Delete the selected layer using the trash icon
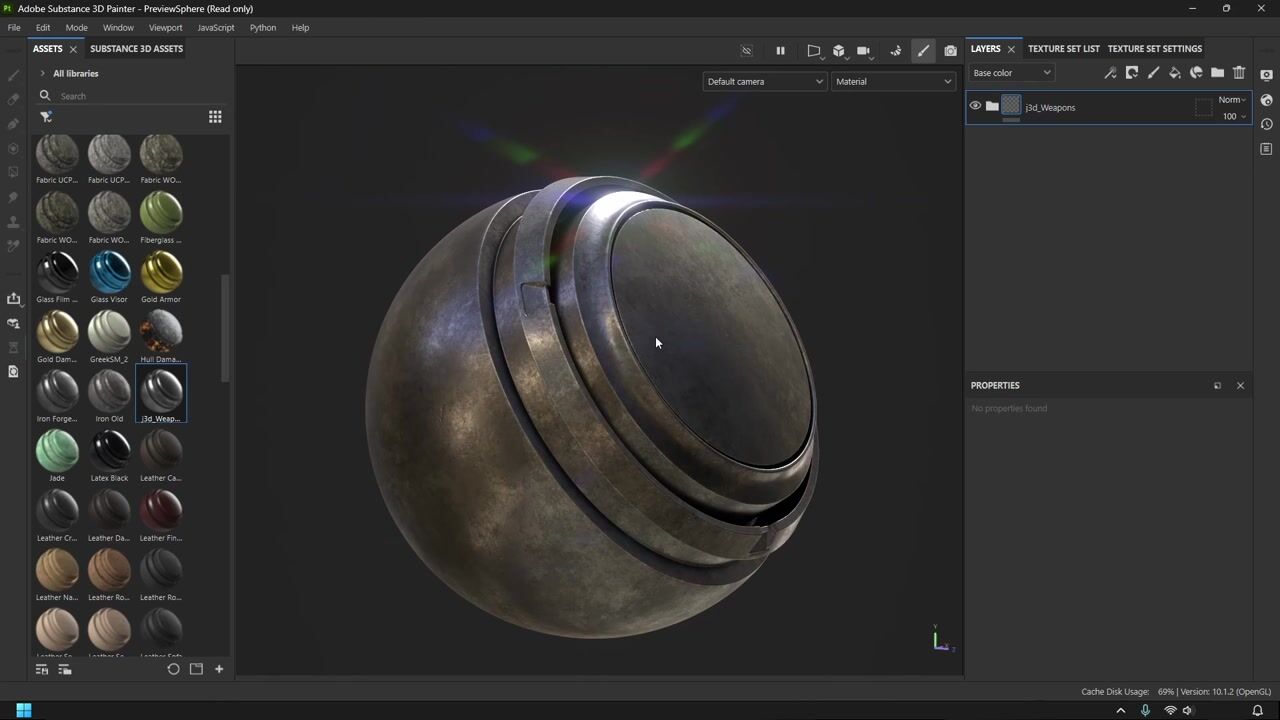This screenshot has height=720, width=1280. click(x=1239, y=72)
